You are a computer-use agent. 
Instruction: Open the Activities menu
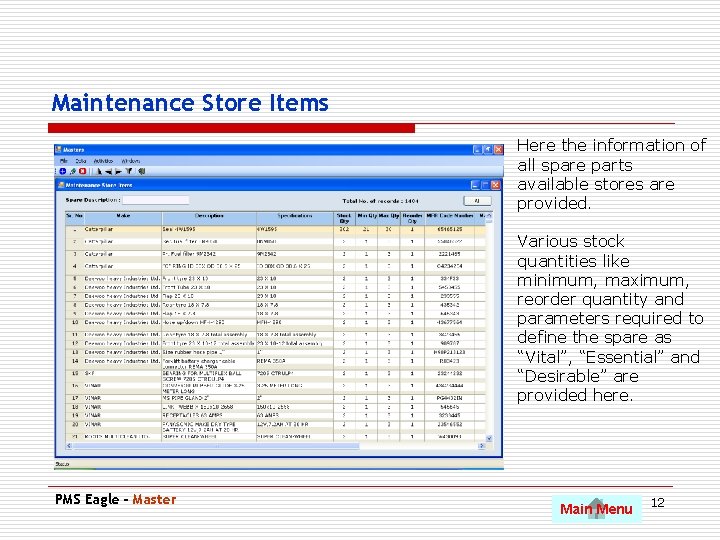tap(103, 161)
